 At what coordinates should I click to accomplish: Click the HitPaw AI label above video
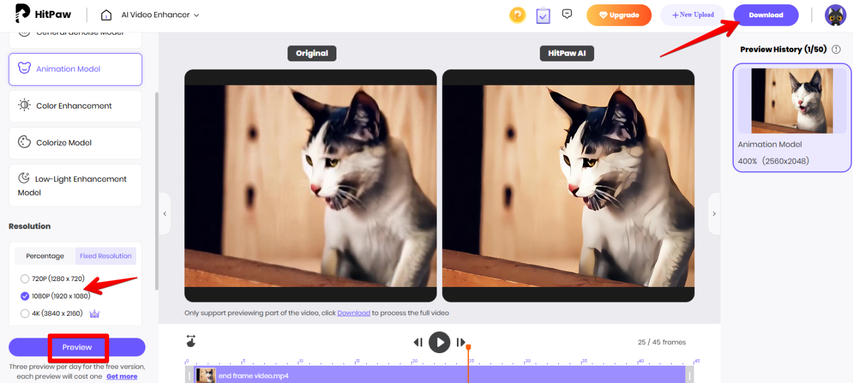tap(567, 53)
